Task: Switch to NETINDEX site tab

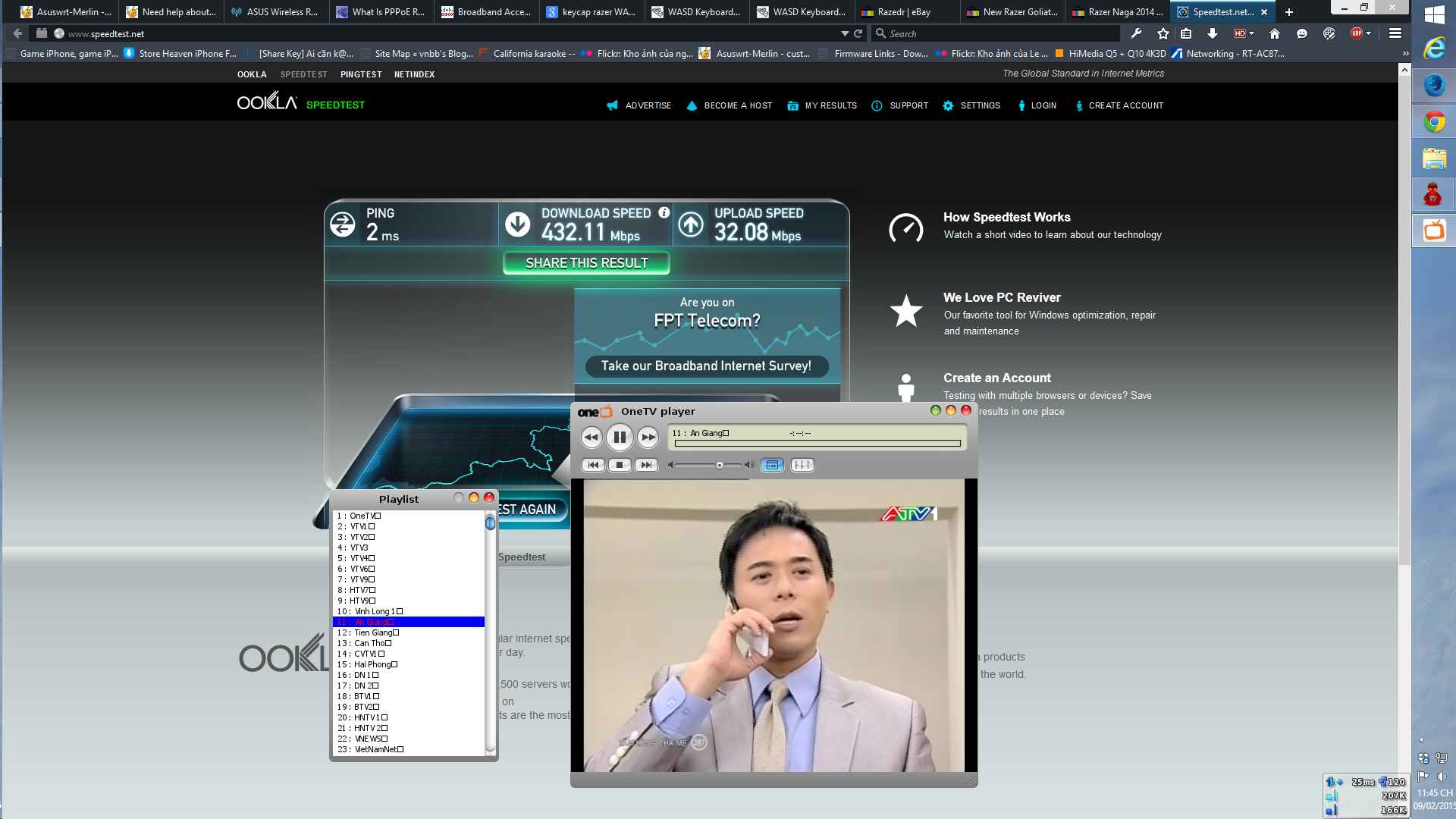Action: click(414, 74)
